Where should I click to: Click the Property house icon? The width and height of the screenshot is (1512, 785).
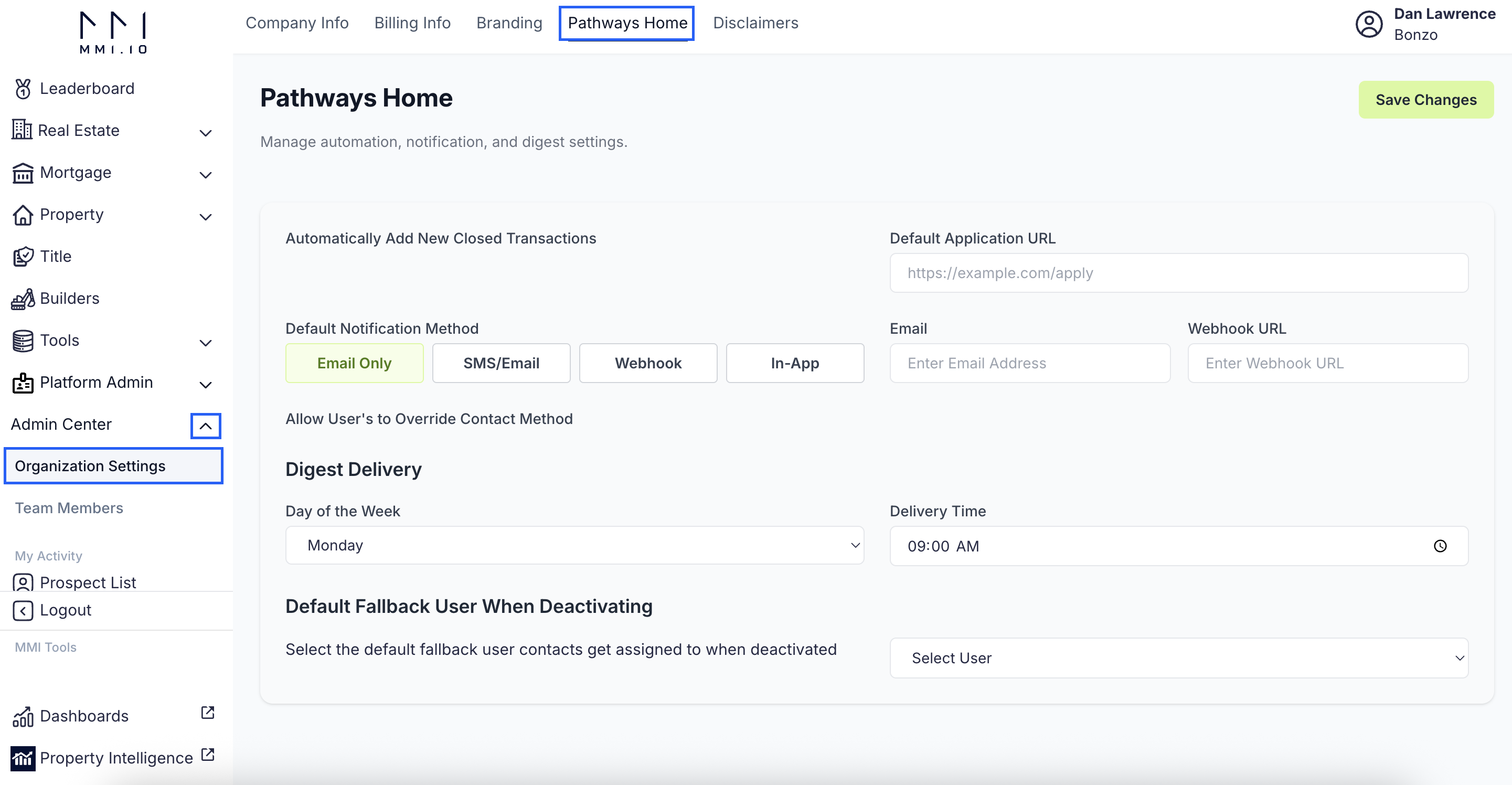tap(23, 215)
